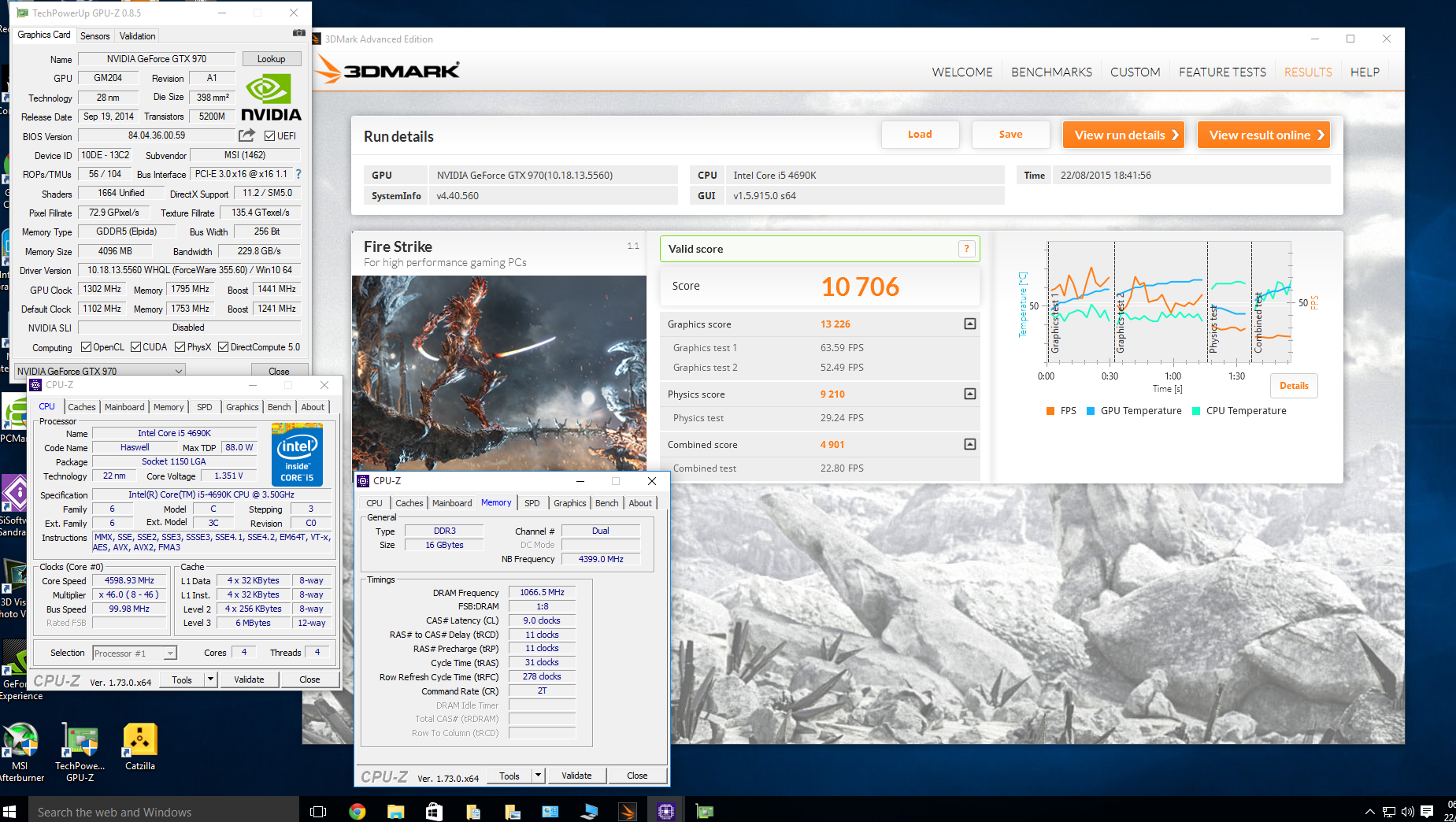Click the Load button in Run details
Screen dimensions: 1456x822
coord(920,135)
